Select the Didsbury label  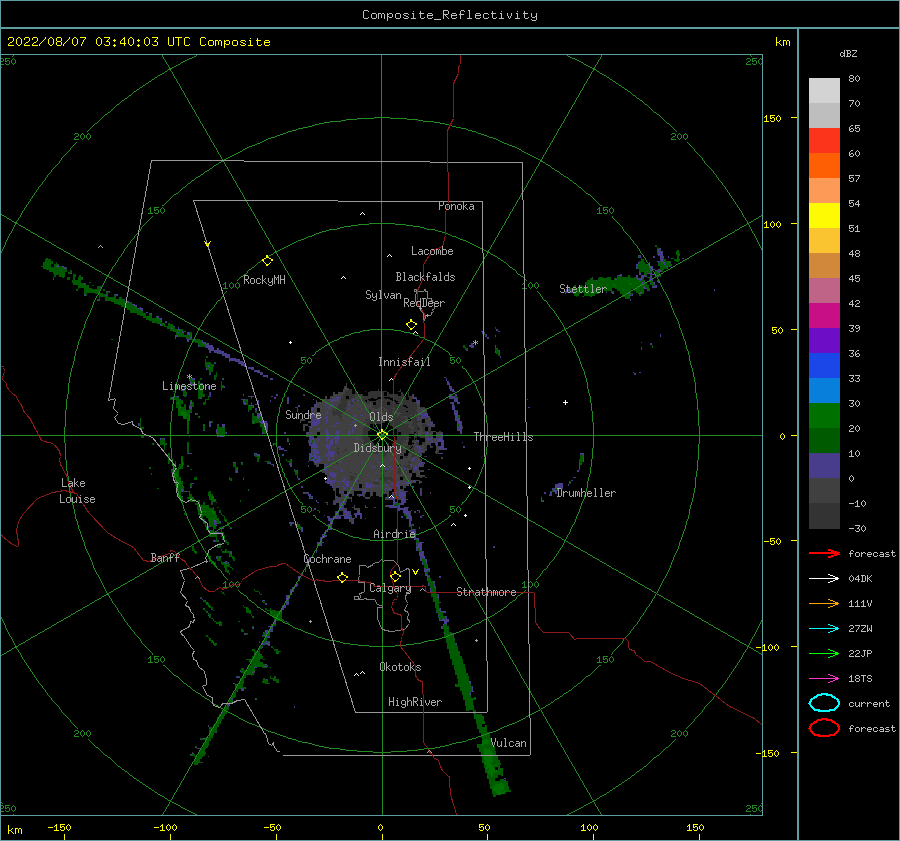click(x=378, y=448)
